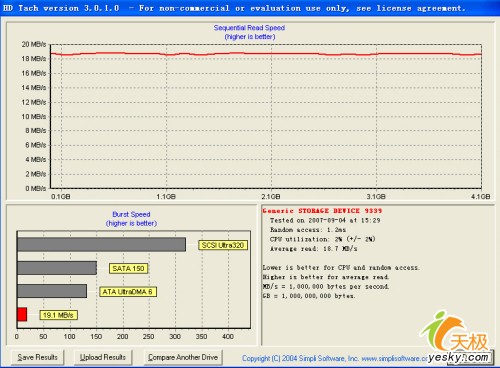500x368 pixels.
Task: Click the HD Tach title bar
Action: [x=250, y=8]
